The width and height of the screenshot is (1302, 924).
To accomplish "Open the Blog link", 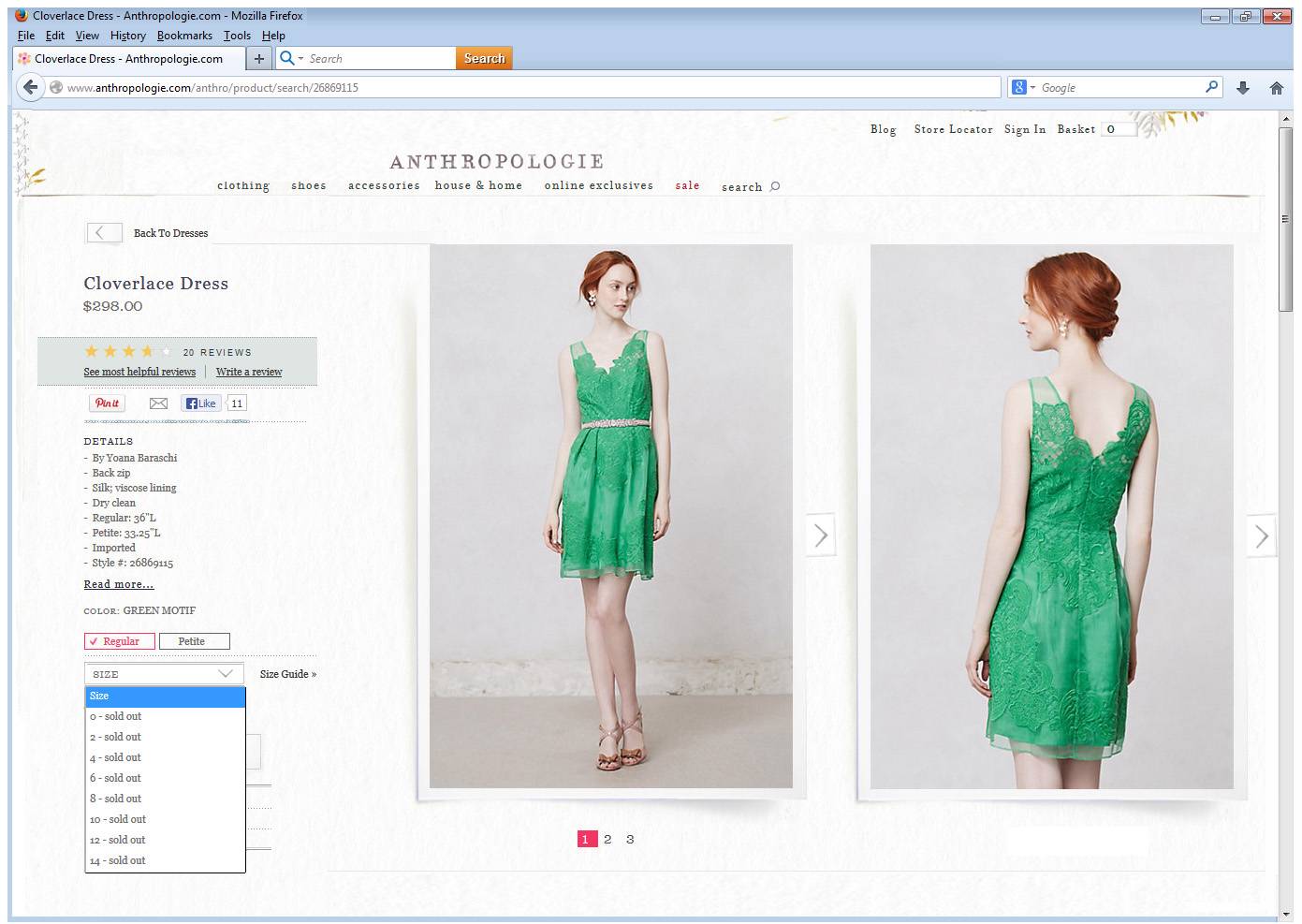I will tap(883, 129).
